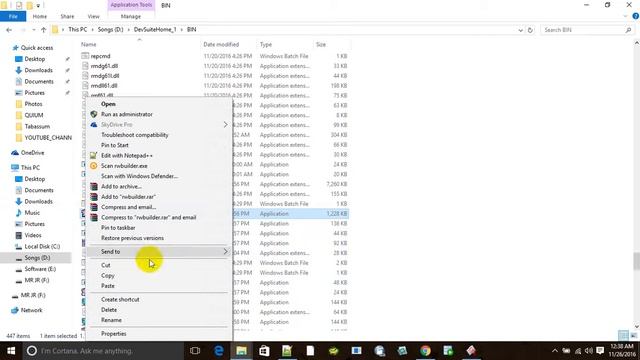Select Cut from context menu
640x360 pixels.
(x=106, y=265)
